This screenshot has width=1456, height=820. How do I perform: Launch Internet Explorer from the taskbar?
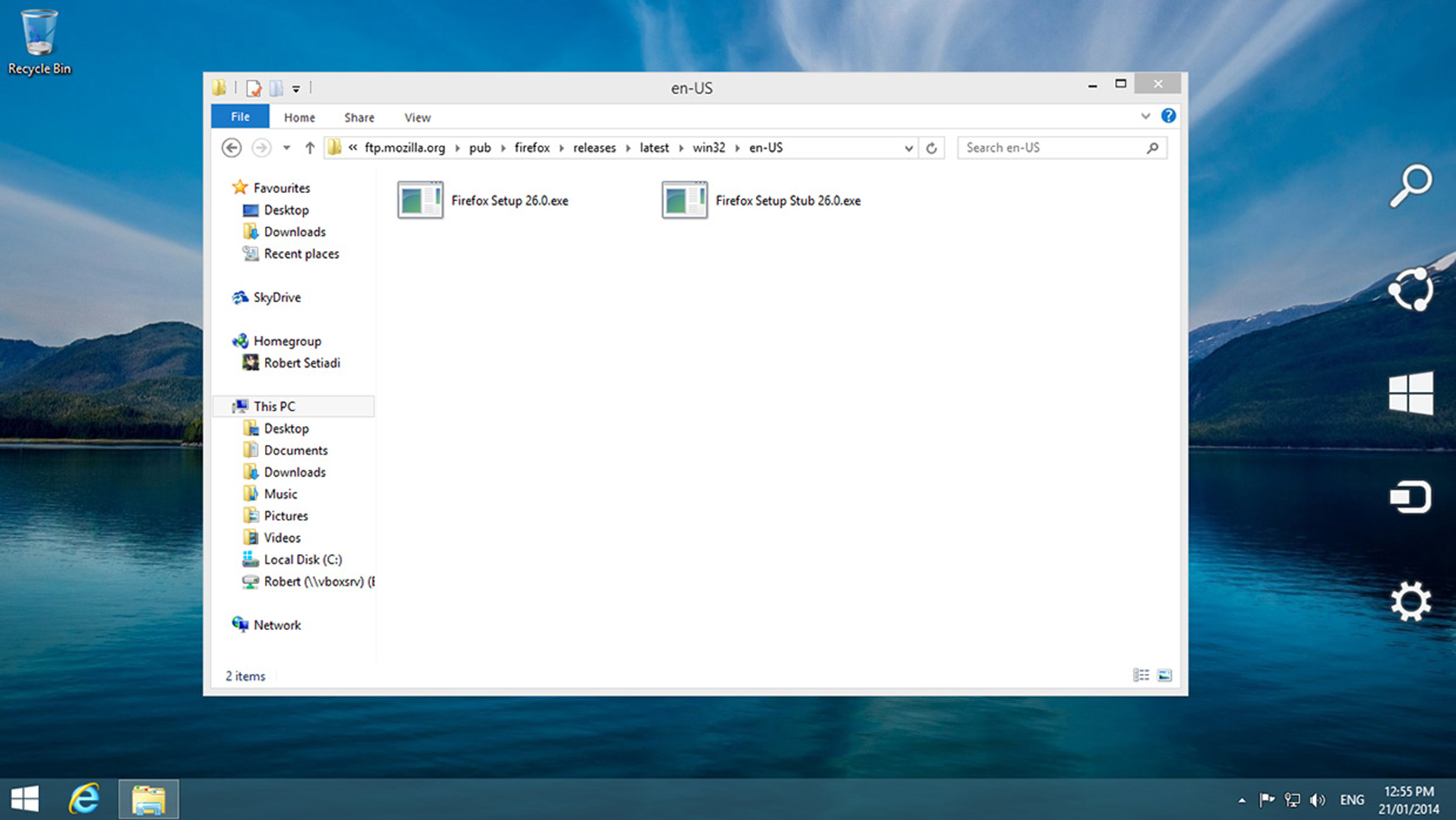click(84, 799)
